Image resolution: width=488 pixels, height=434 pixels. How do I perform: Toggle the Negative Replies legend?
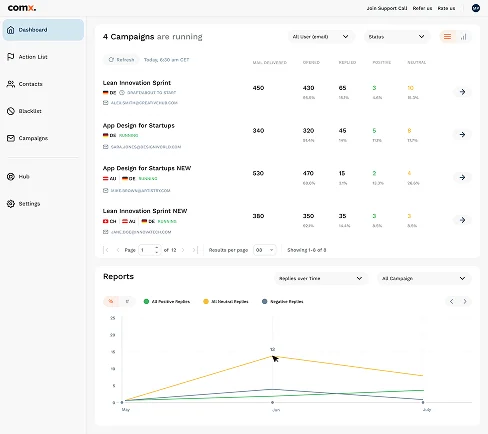pyautogui.click(x=283, y=301)
